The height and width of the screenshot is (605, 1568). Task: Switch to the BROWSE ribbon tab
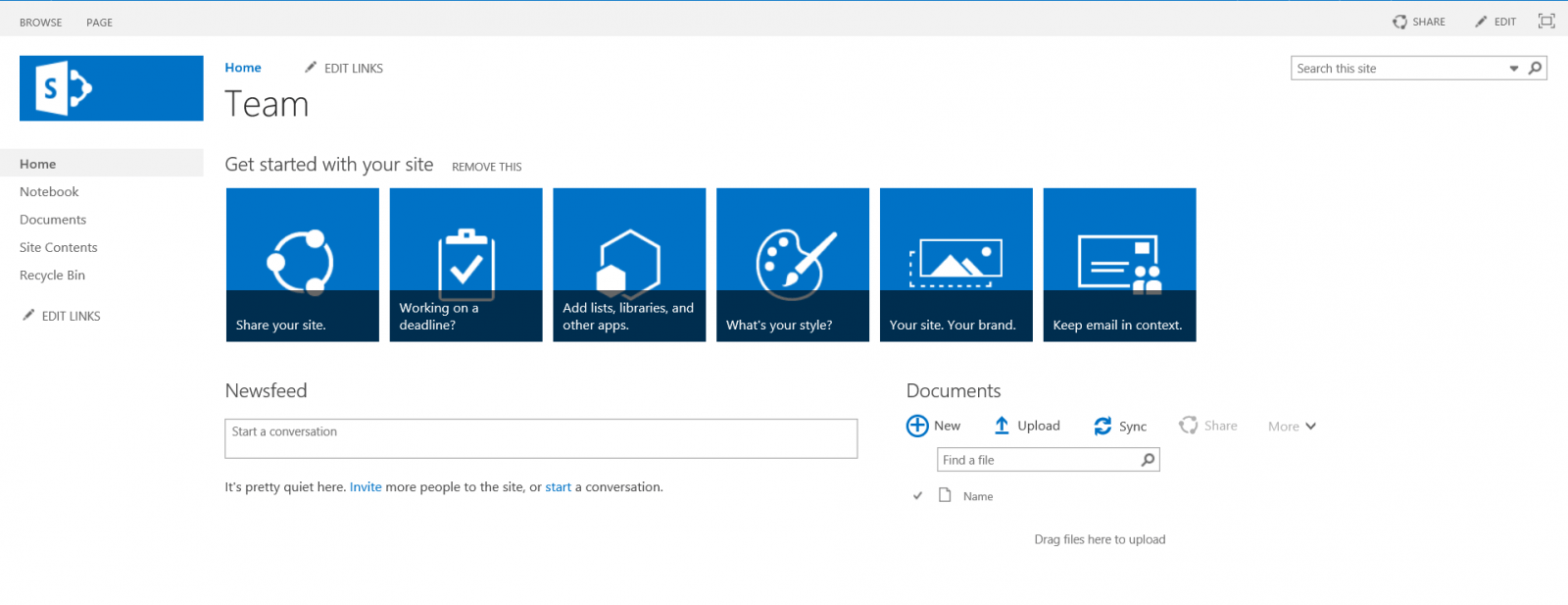(41, 23)
